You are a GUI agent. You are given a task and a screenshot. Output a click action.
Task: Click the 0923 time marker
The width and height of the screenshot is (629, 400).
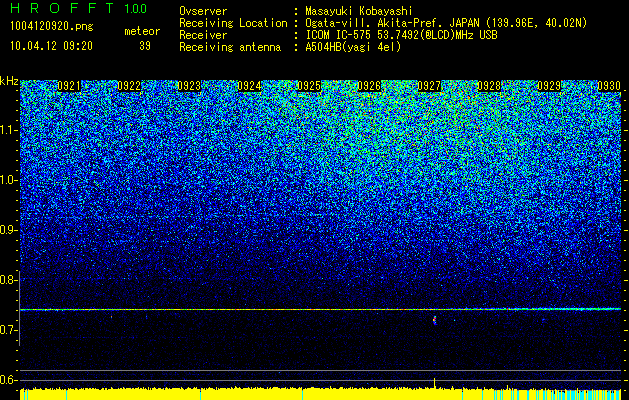(189, 86)
